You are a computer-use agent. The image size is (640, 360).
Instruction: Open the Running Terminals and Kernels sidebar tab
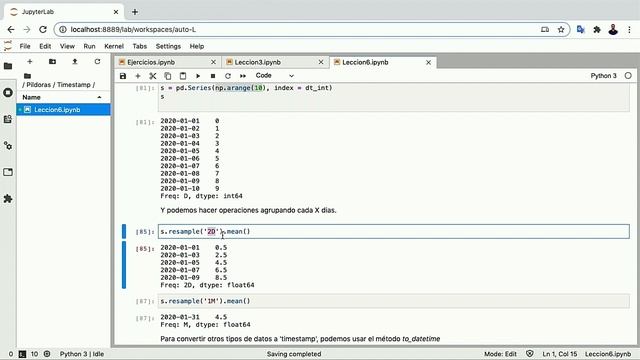[x=8, y=93]
